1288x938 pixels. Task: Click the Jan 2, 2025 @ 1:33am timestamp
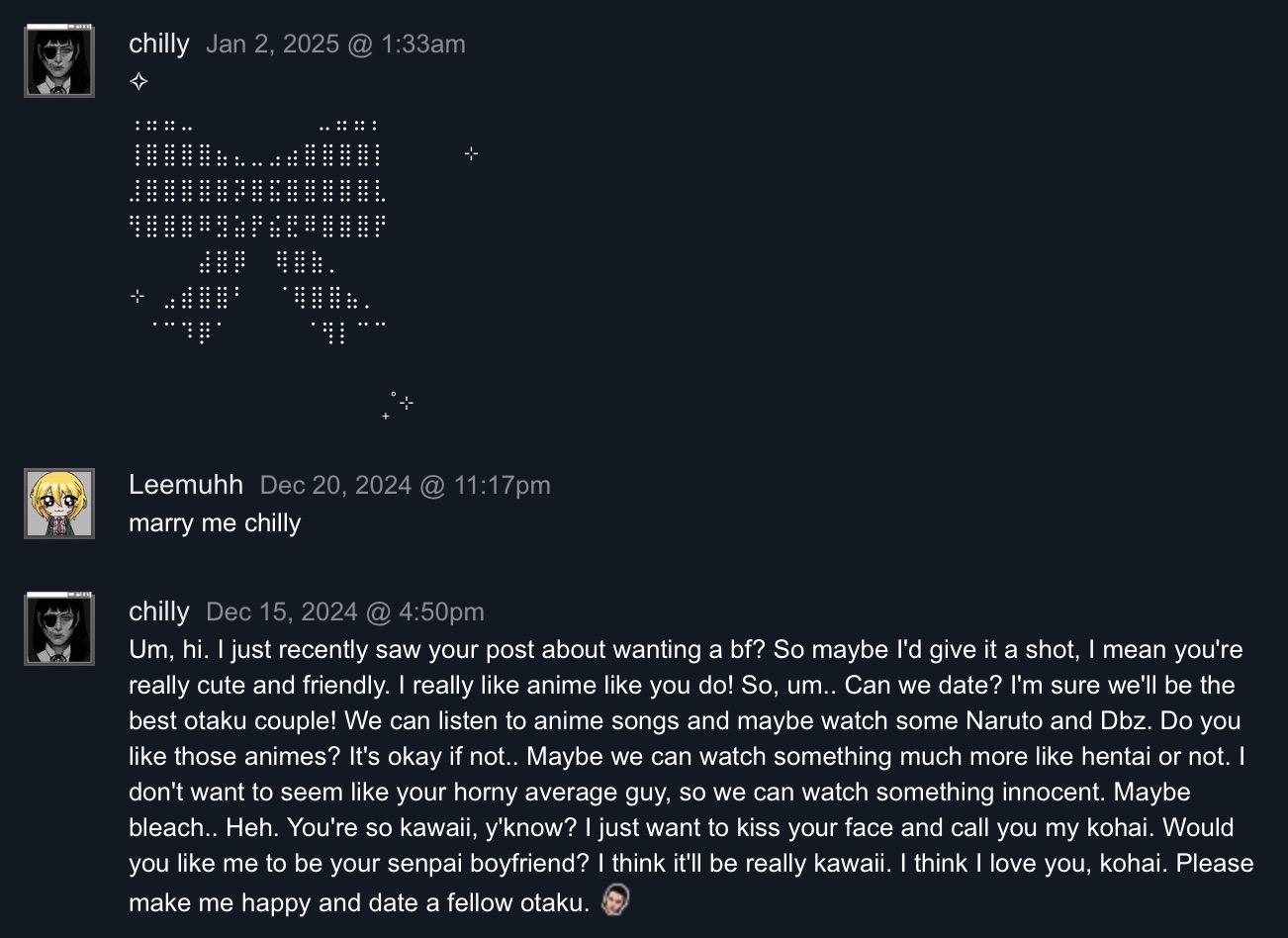click(335, 44)
